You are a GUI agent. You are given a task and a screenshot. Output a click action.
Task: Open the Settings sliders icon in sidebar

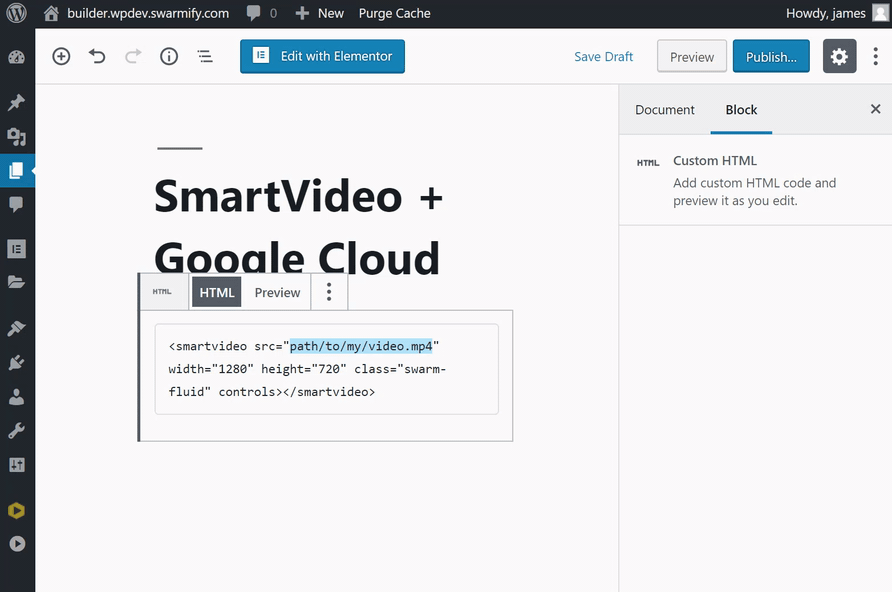16,465
